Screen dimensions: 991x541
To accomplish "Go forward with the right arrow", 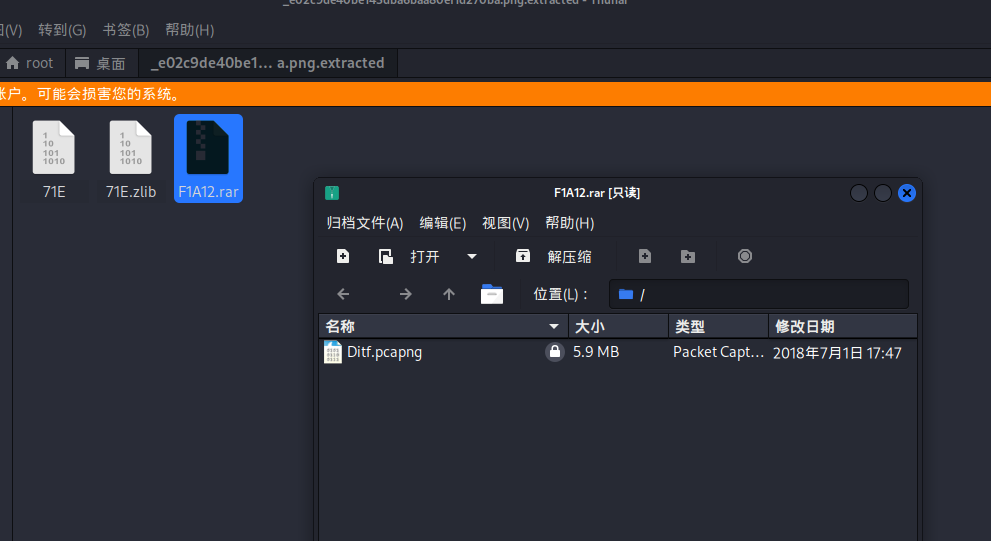I will (405, 294).
